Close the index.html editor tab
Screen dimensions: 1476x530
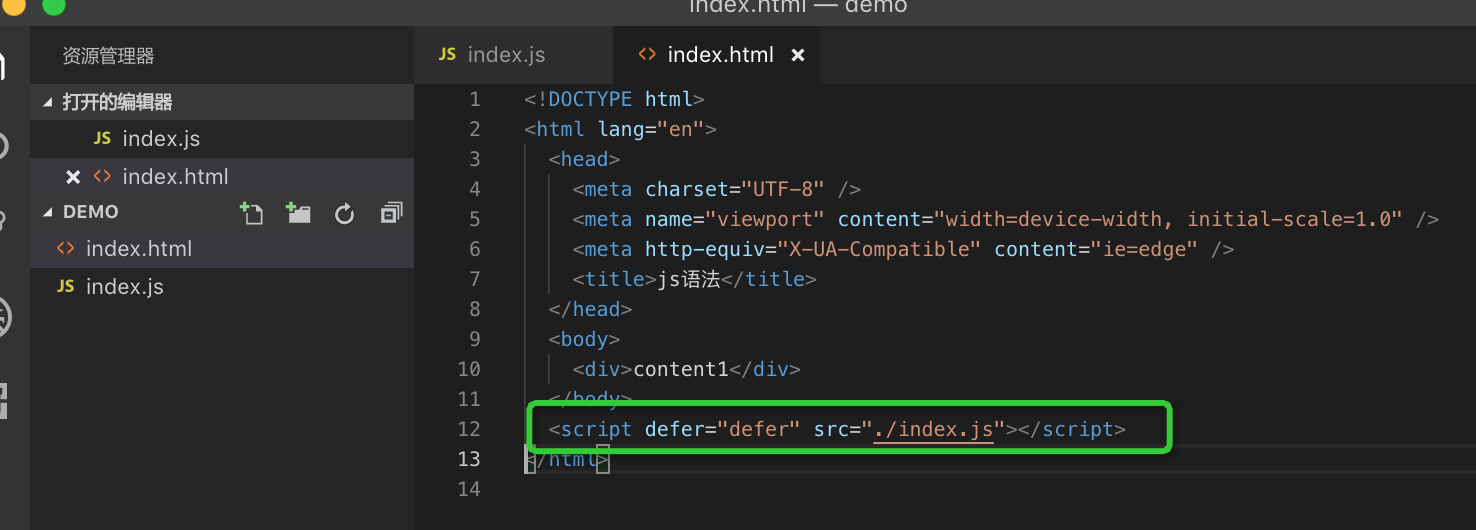(x=798, y=56)
